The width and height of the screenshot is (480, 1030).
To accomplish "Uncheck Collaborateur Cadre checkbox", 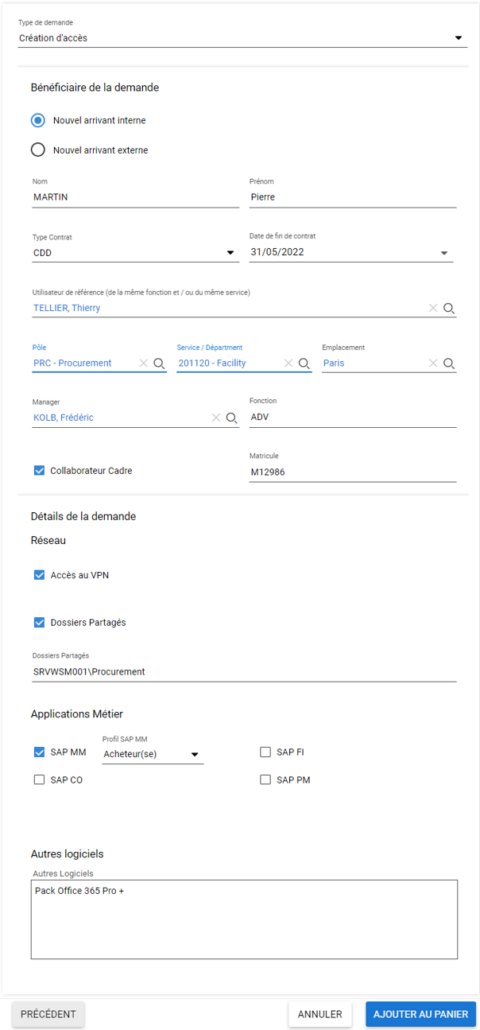I will pyautogui.click(x=39, y=470).
